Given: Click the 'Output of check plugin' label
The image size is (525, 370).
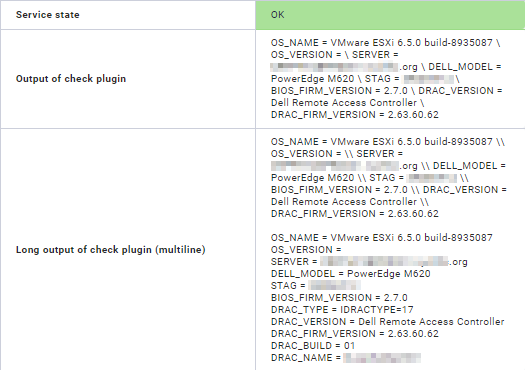Looking at the screenshot, I should [x=71, y=79].
